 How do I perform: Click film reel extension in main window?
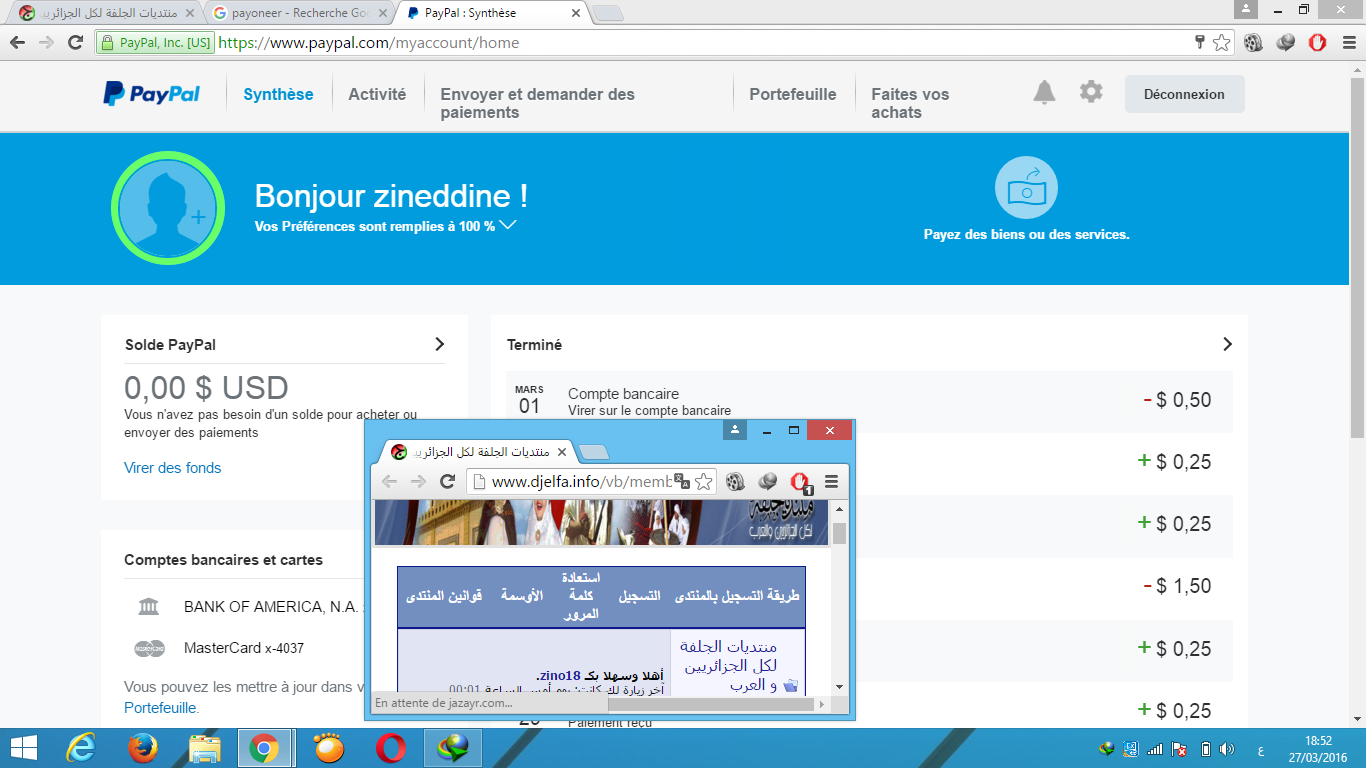pyautogui.click(x=1254, y=42)
